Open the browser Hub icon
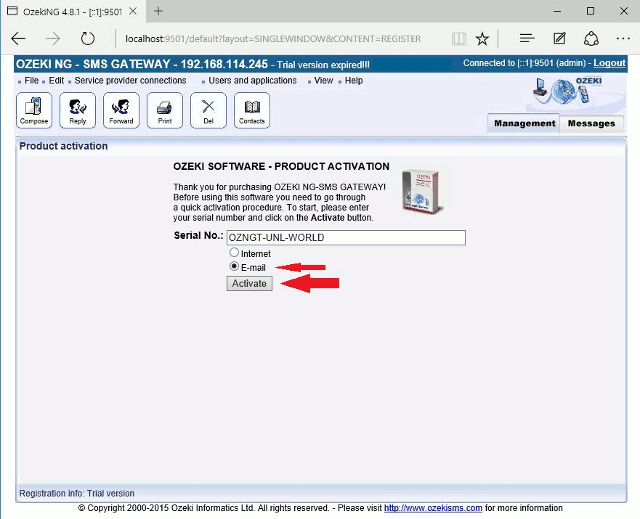The width and height of the screenshot is (640, 519). (x=527, y=39)
